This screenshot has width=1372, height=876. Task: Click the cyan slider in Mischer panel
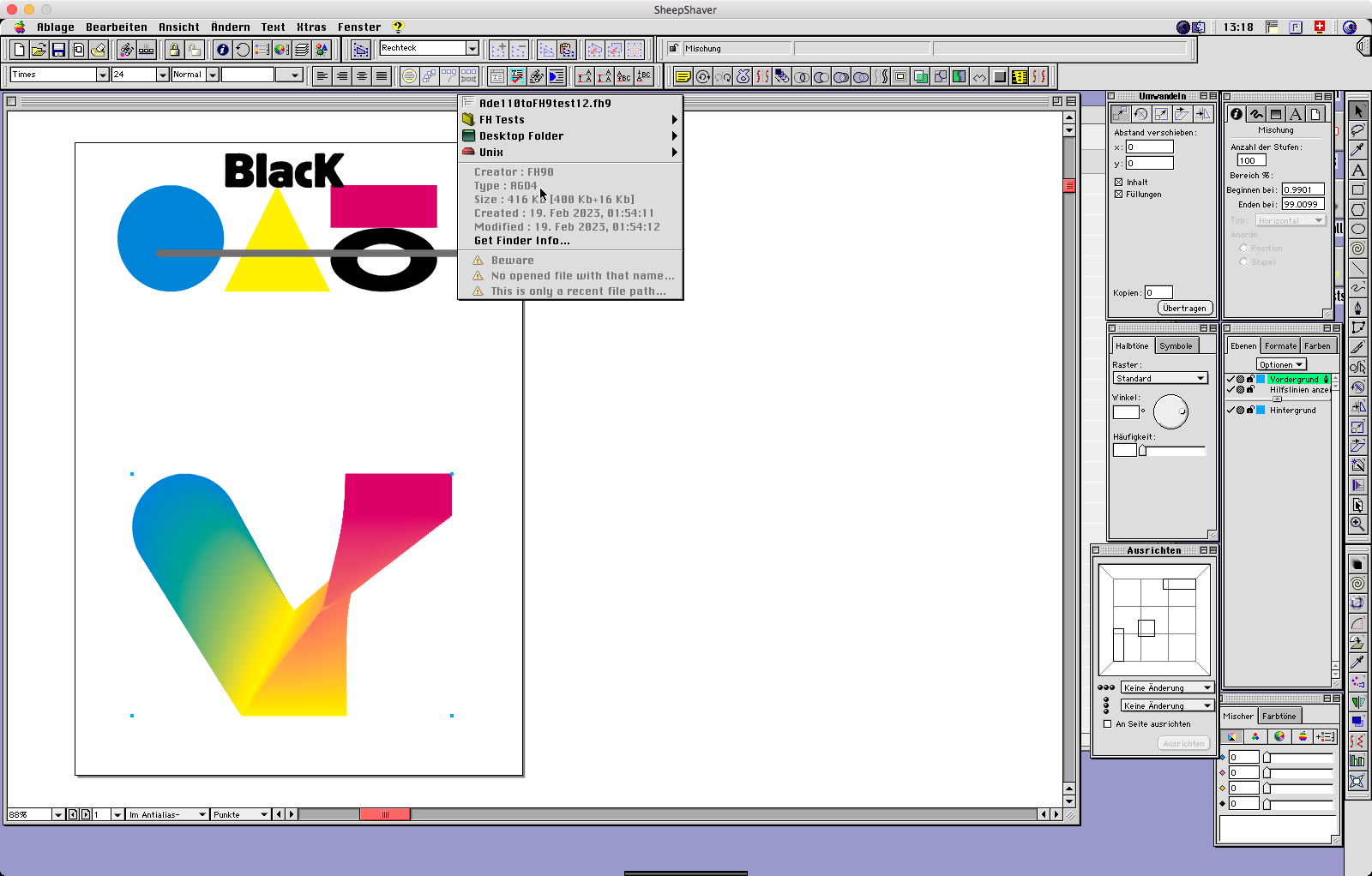tap(1267, 757)
